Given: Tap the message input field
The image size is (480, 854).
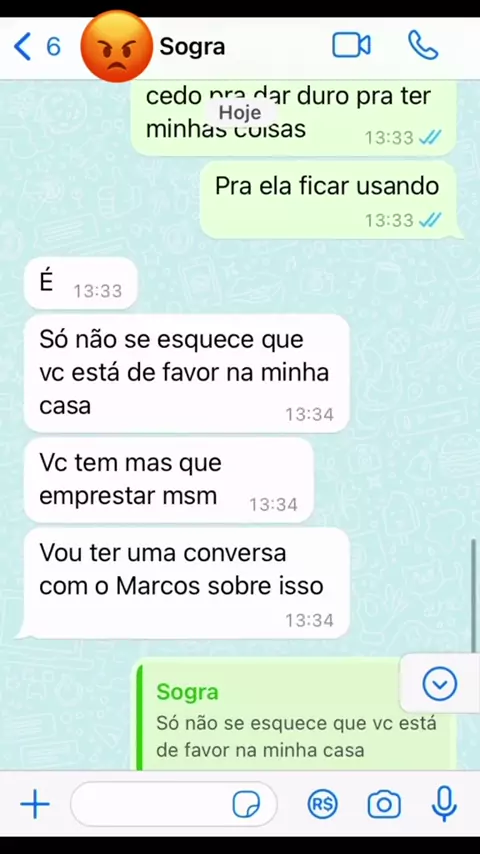Looking at the screenshot, I should click(174, 804).
